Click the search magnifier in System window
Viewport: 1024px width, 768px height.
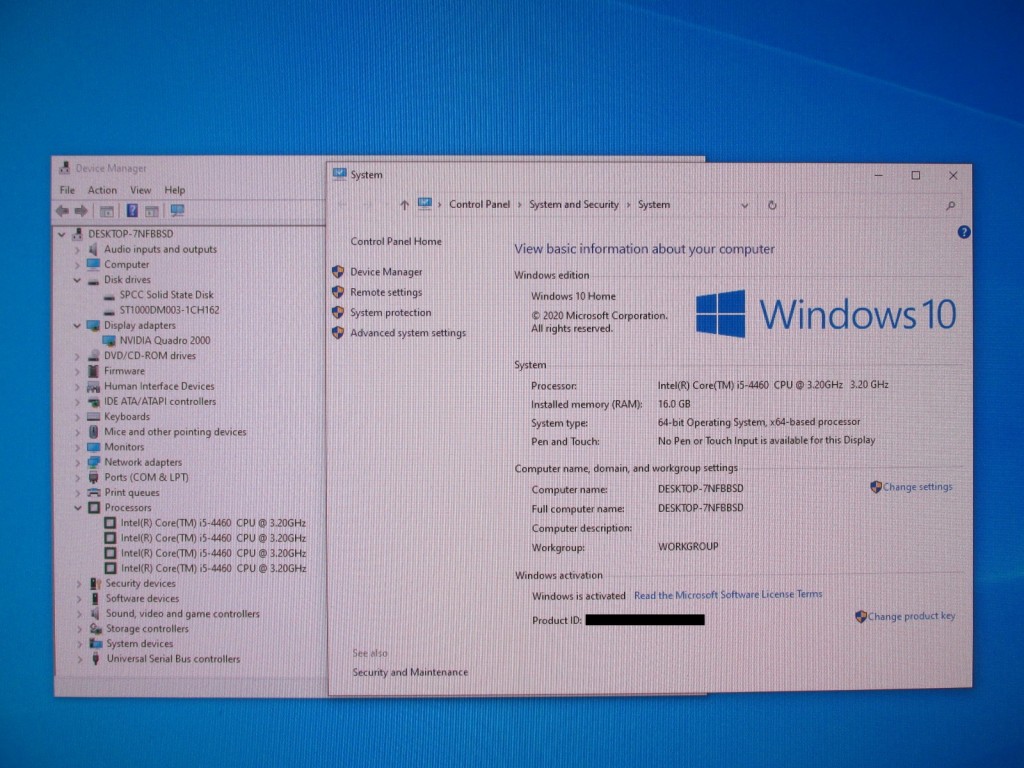click(x=950, y=205)
